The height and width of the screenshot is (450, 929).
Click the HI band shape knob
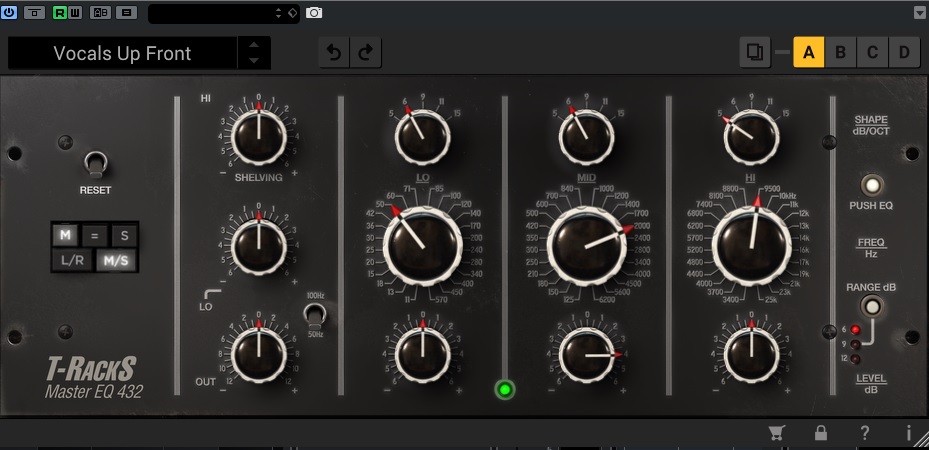(x=751, y=137)
